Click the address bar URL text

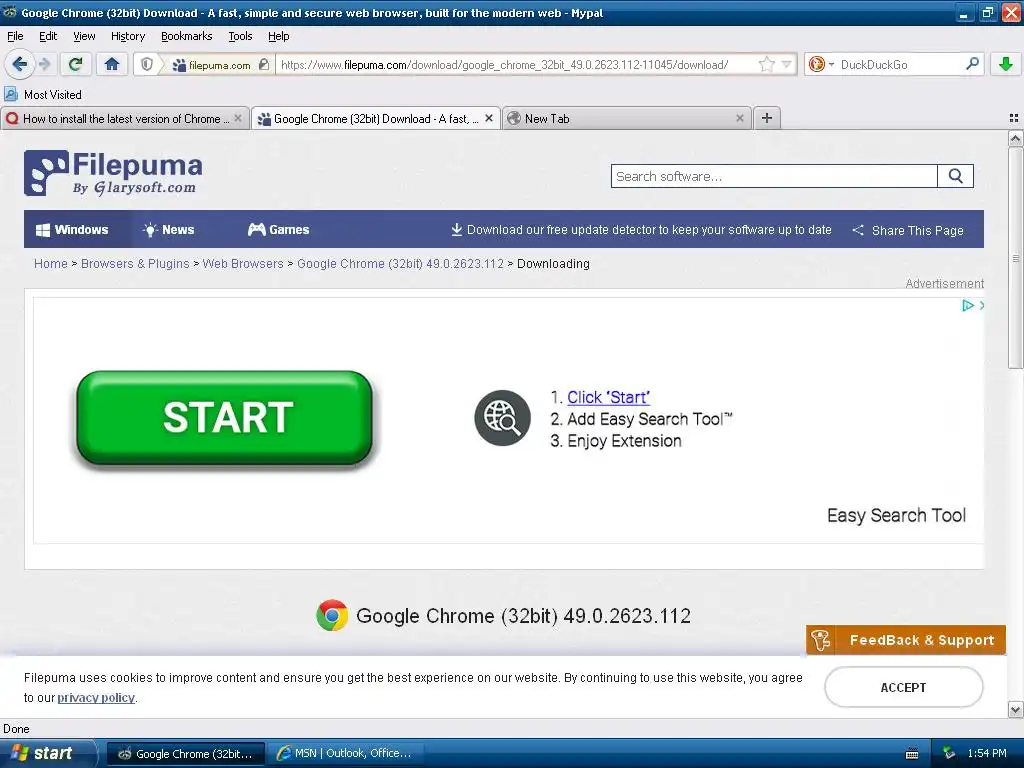[504, 65]
